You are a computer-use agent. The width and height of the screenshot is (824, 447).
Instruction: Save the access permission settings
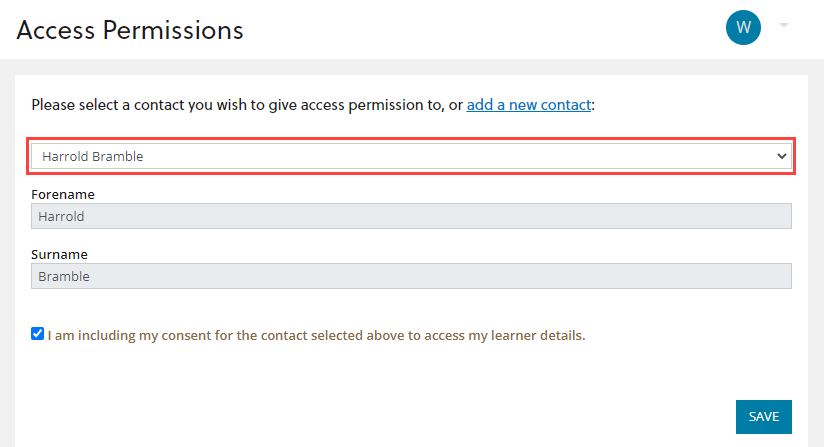coord(764,417)
